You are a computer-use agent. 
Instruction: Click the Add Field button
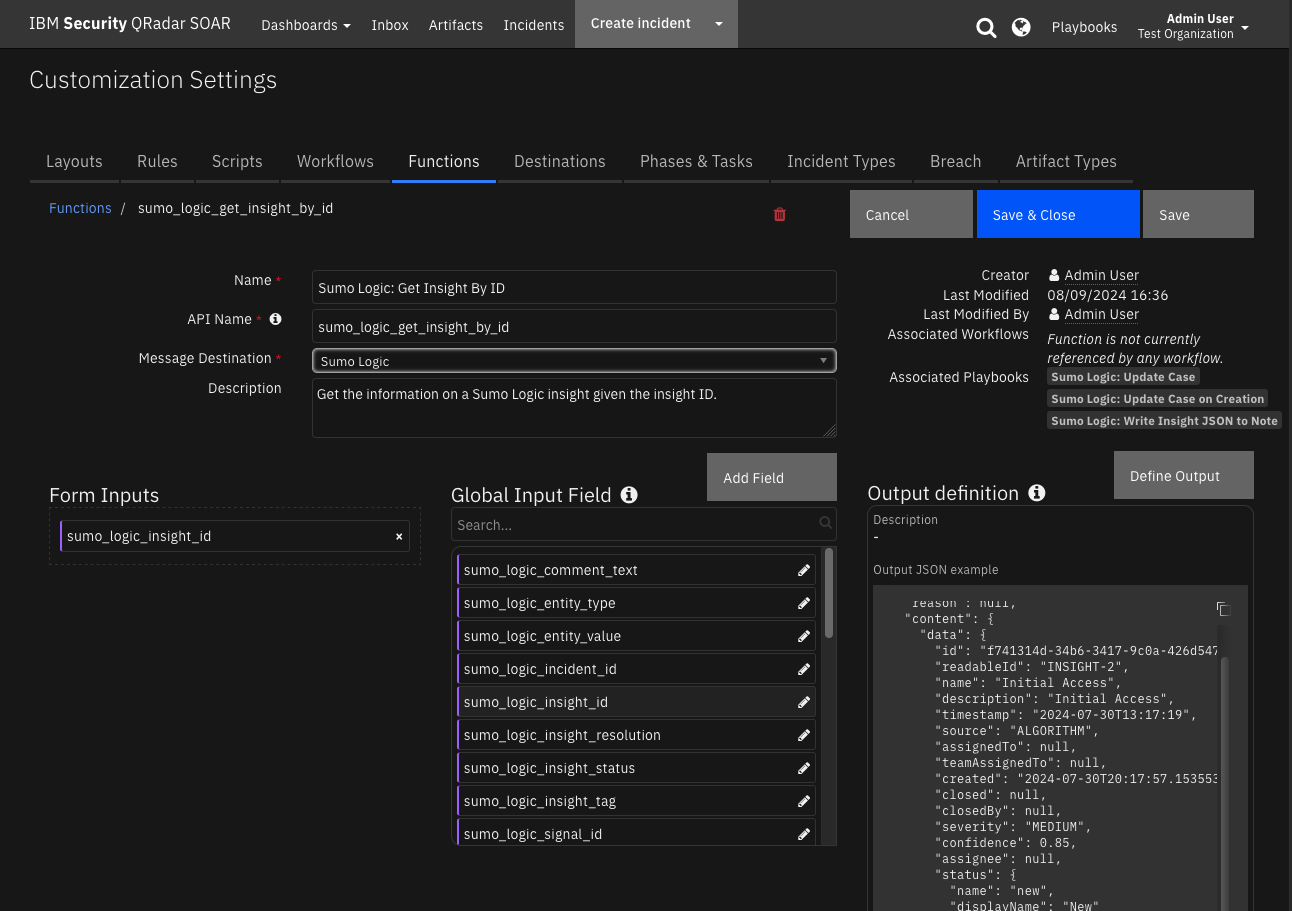(x=772, y=477)
